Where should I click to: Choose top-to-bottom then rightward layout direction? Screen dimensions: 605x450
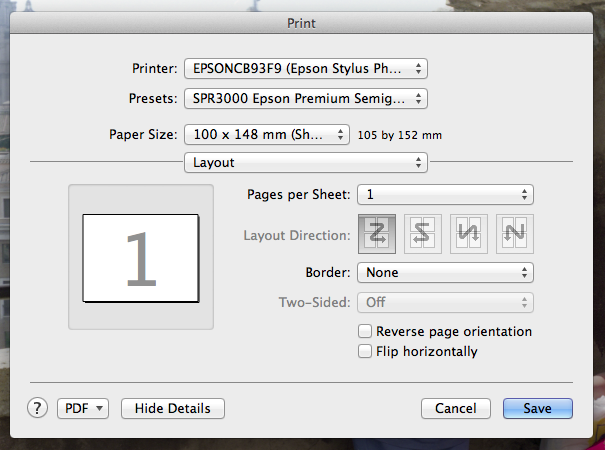469,236
